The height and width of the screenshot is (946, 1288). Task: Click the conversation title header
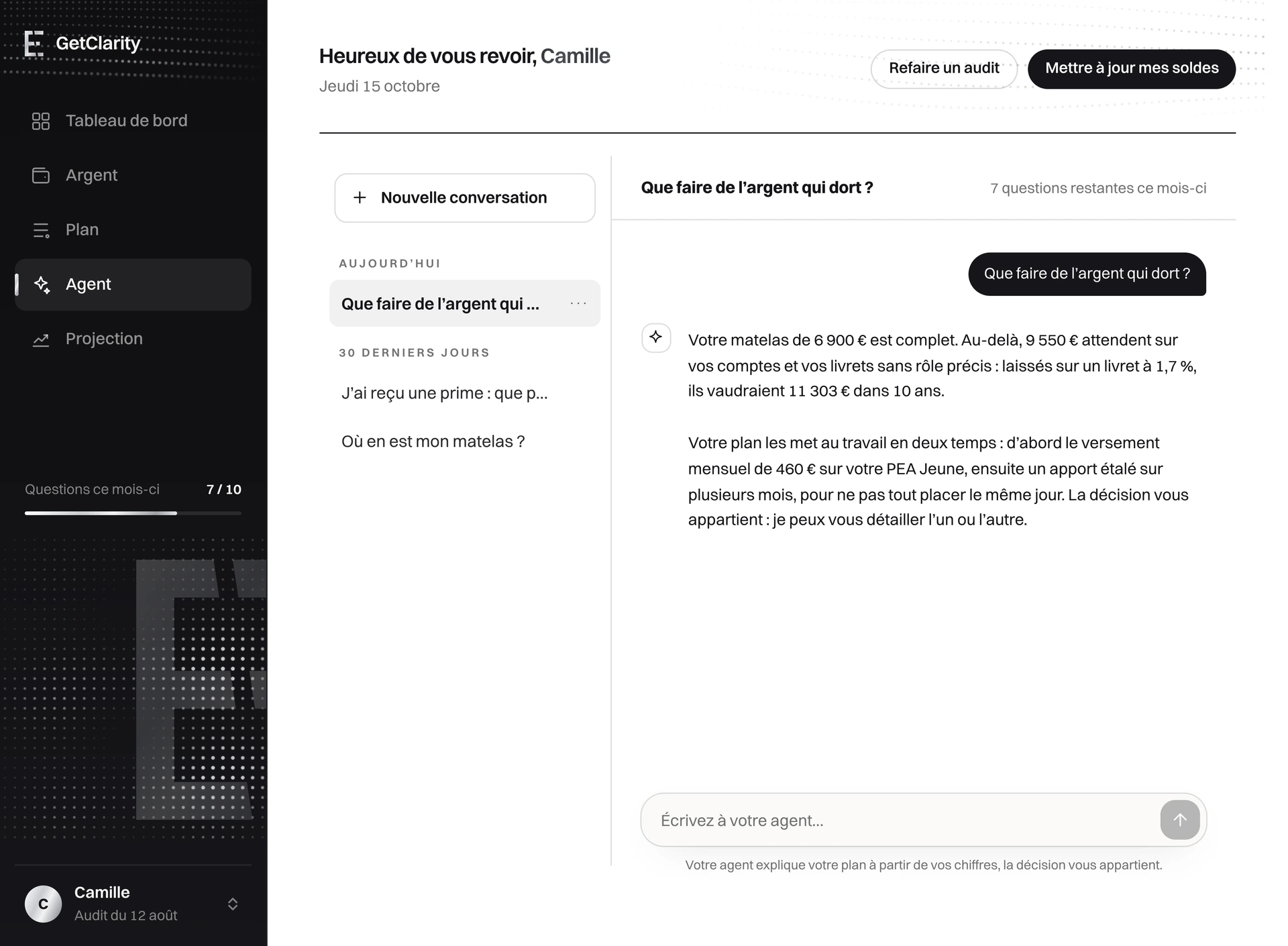tap(757, 188)
